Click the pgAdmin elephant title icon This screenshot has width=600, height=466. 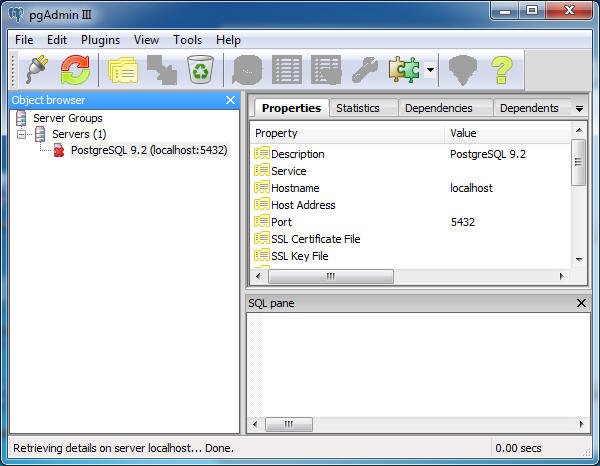[x=16, y=15]
